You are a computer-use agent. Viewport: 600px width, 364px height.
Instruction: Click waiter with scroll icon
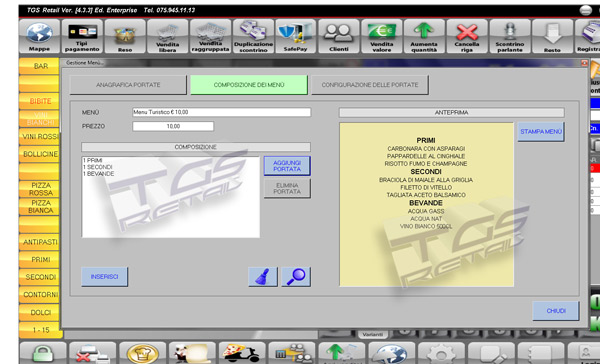192,353
